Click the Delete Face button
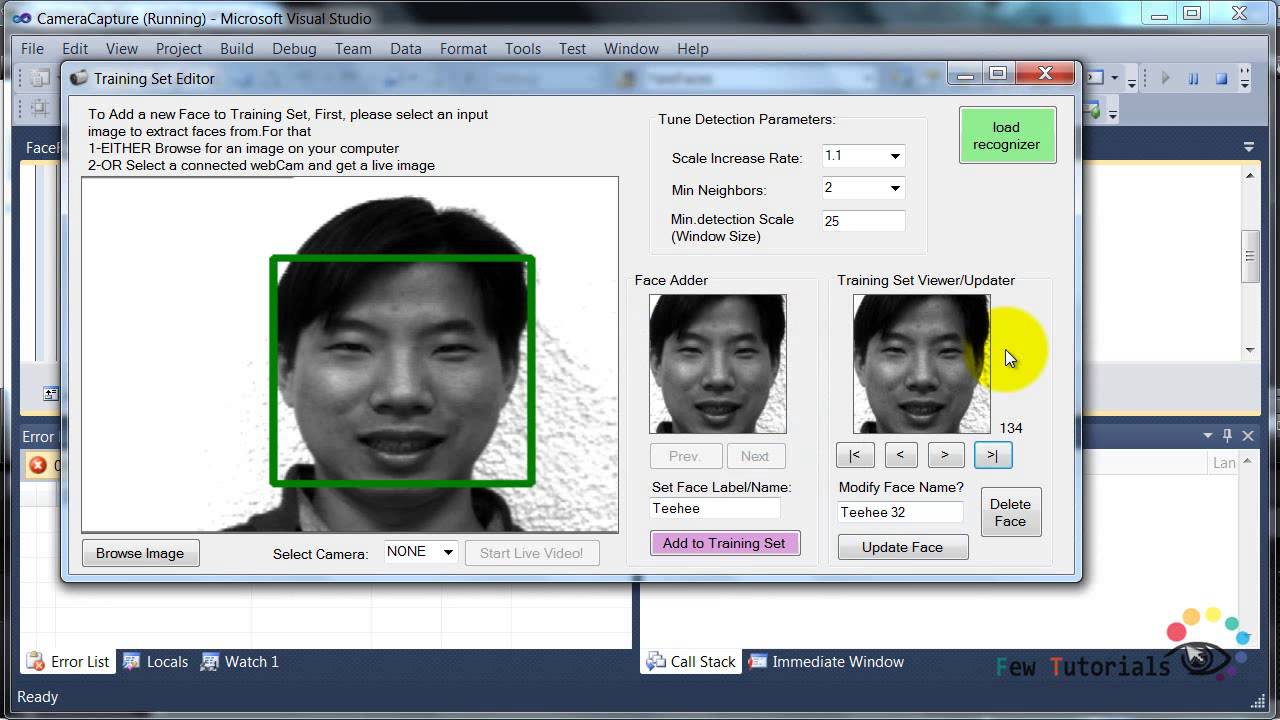This screenshot has height=720, width=1280. tap(1010, 512)
